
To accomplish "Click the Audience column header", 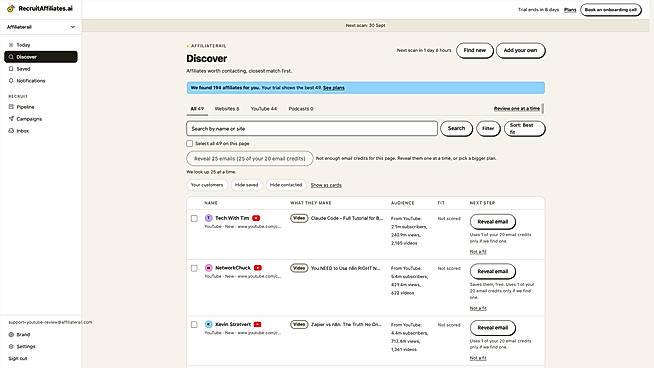I will [x=402, y=203].
